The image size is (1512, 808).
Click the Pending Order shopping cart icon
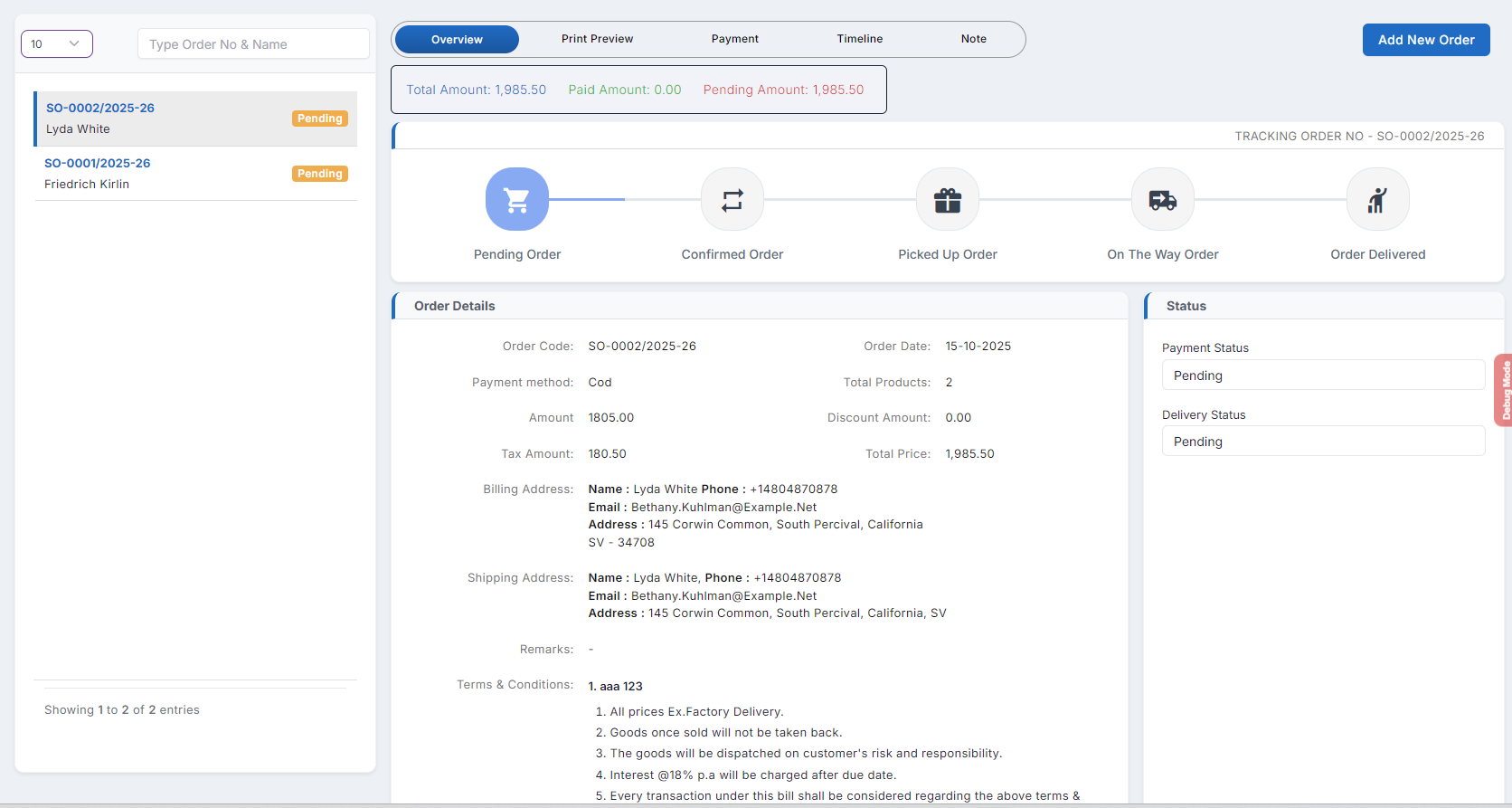pos(516,199)
